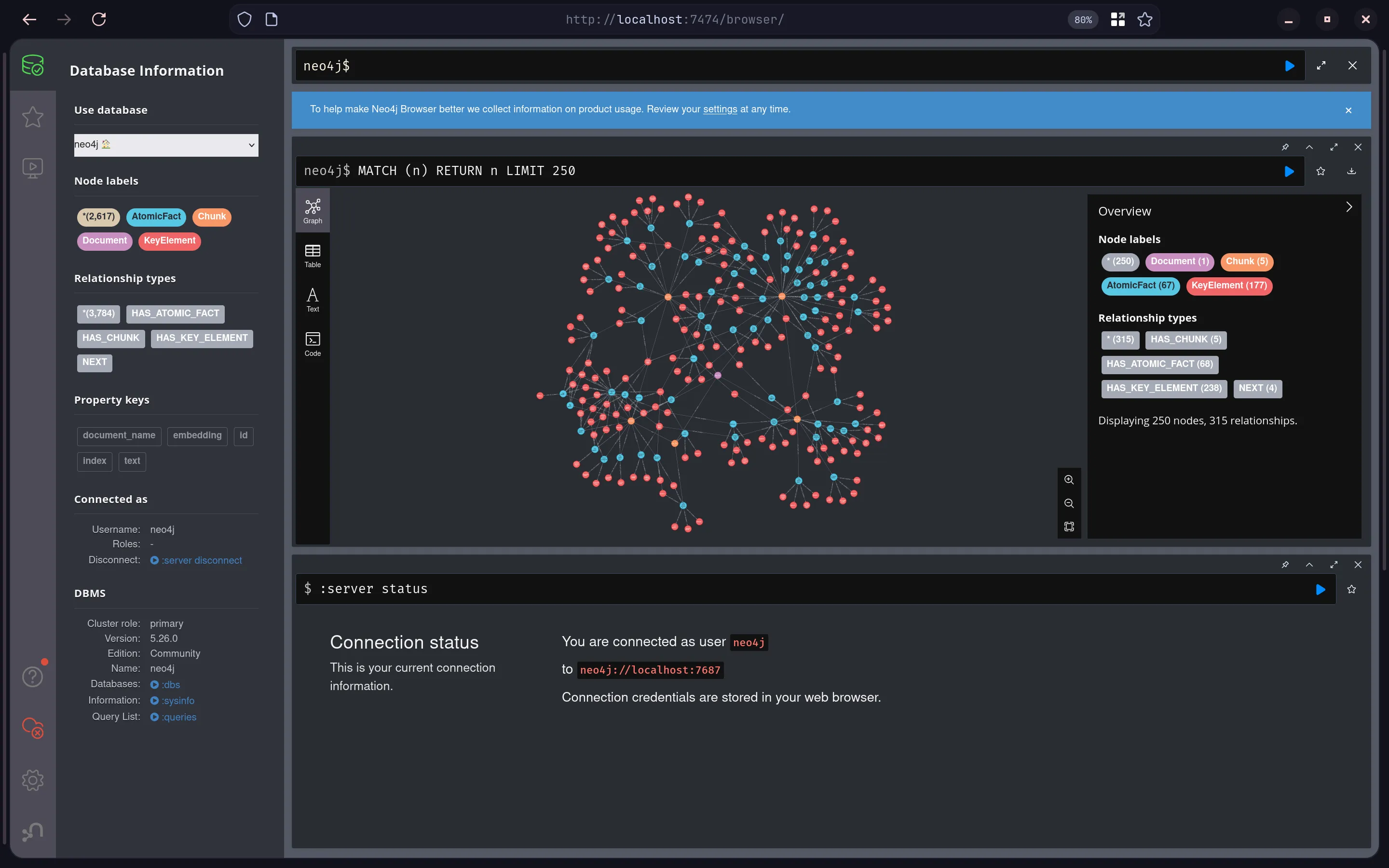Select the Chunk node label in sidebar

(212, 217)
